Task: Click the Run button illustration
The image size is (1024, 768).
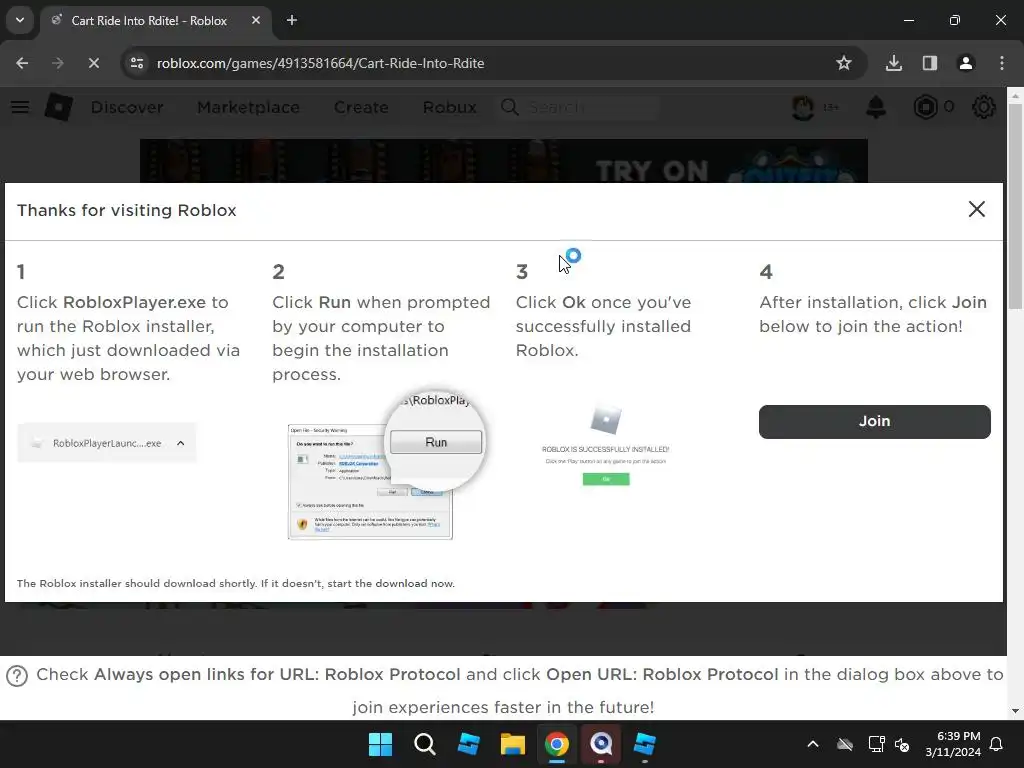Action: point(436,442)
